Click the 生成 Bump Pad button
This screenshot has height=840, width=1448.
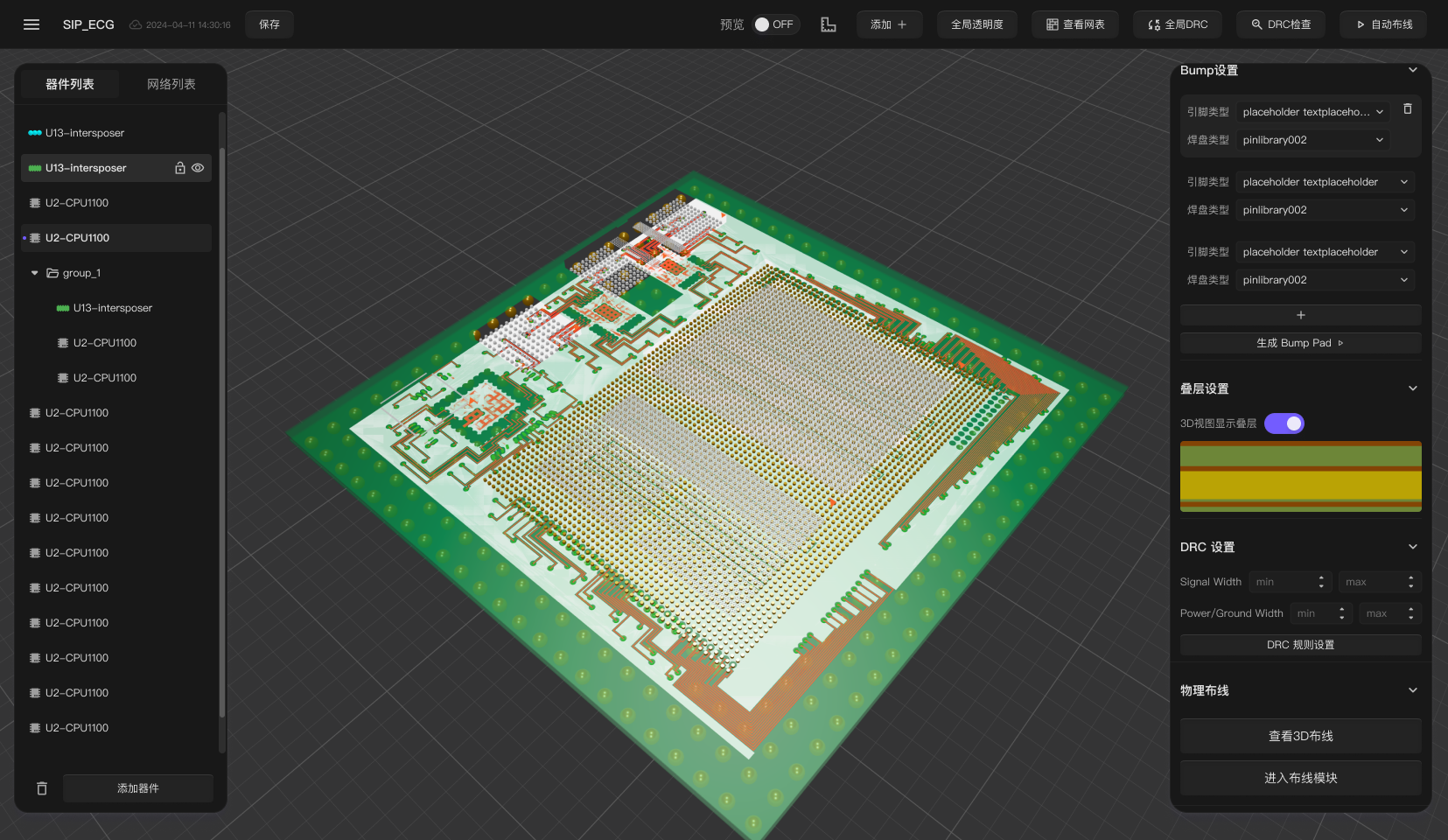click(x=1300, y=343)
